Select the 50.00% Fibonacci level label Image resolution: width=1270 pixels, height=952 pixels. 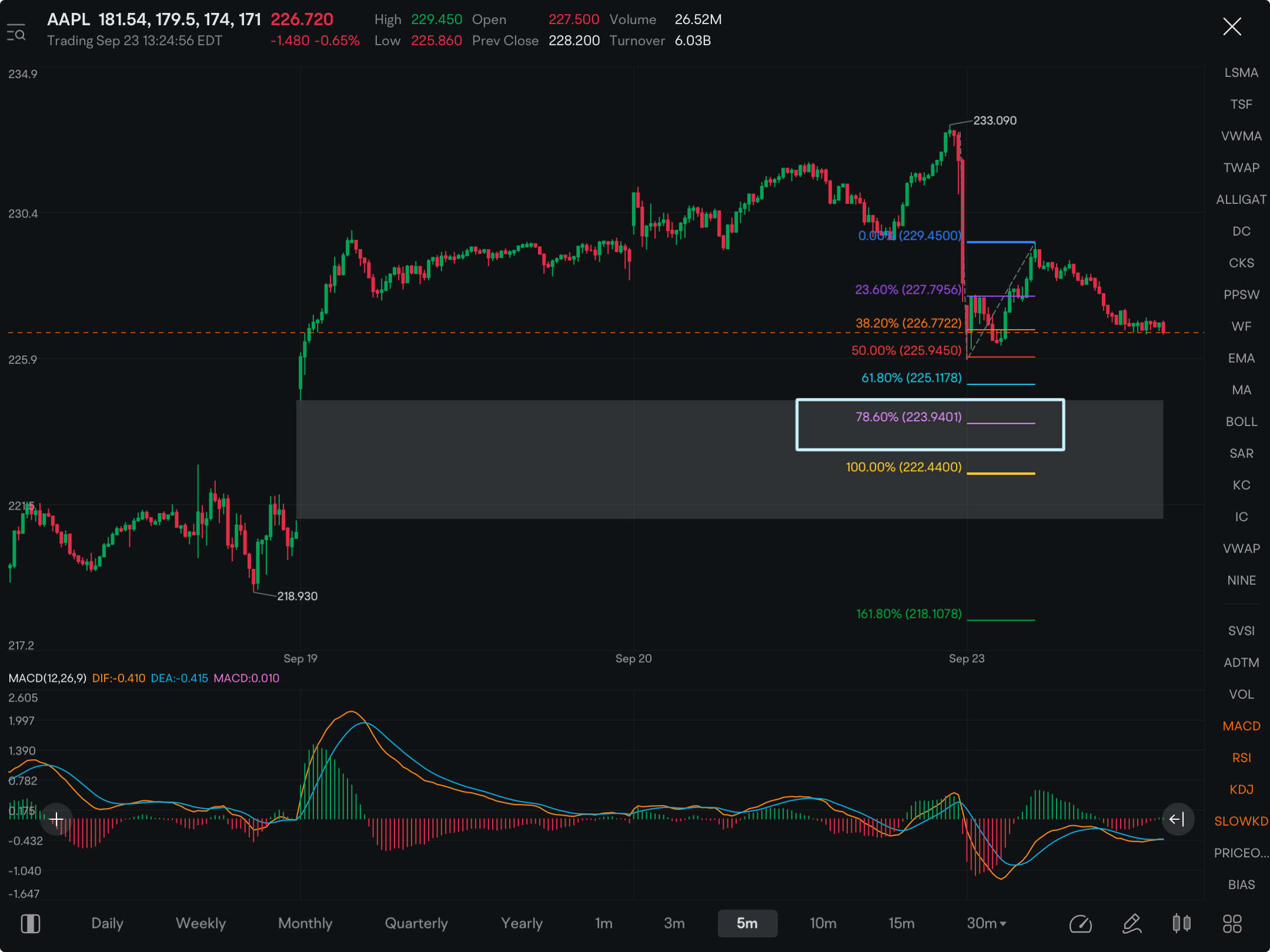pos(907,350)
